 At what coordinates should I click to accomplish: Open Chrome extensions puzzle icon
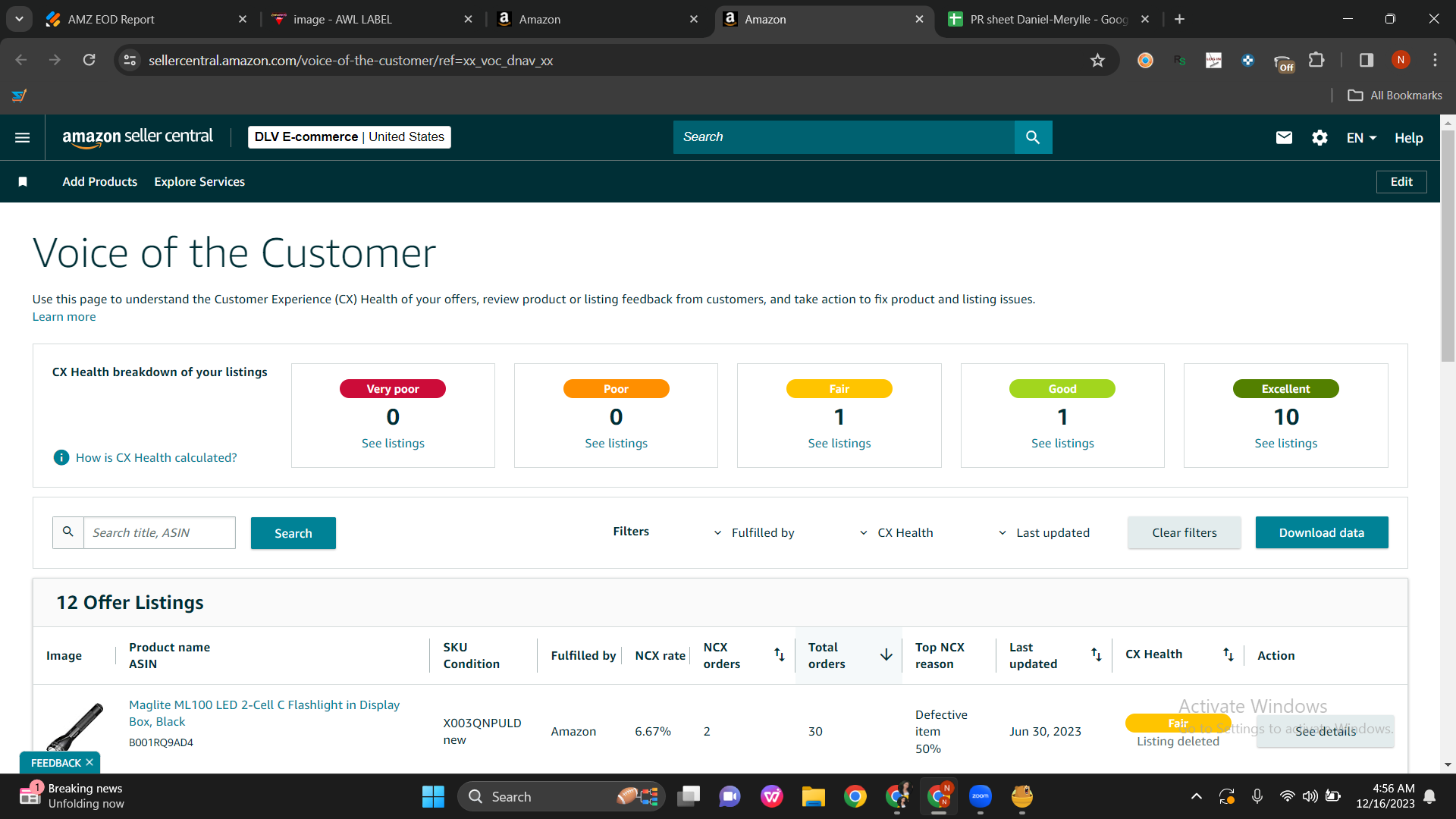[x=1316, y=60]
